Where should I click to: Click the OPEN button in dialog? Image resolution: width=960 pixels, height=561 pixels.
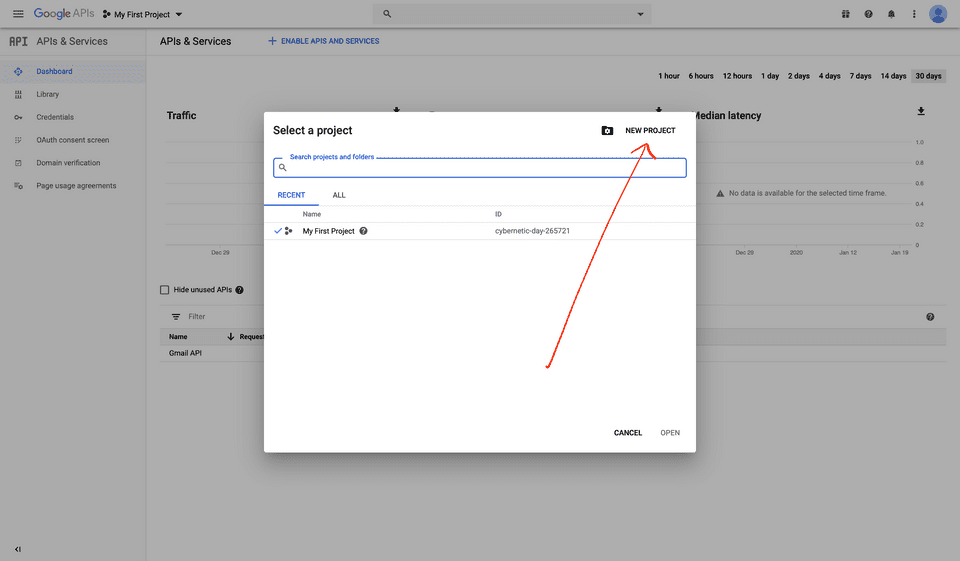click(670, 432)
